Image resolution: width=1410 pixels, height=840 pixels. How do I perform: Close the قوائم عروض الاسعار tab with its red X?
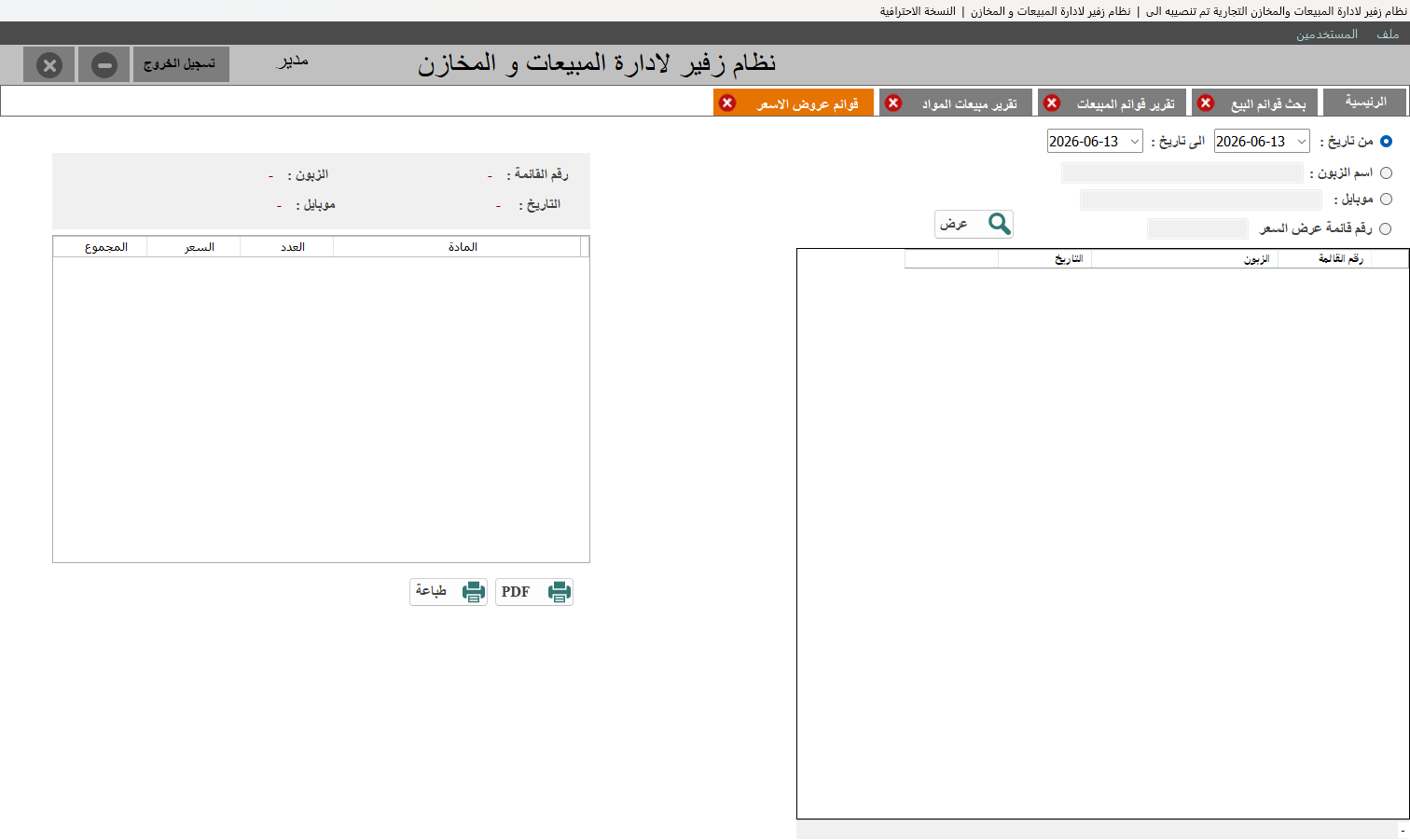727,103
